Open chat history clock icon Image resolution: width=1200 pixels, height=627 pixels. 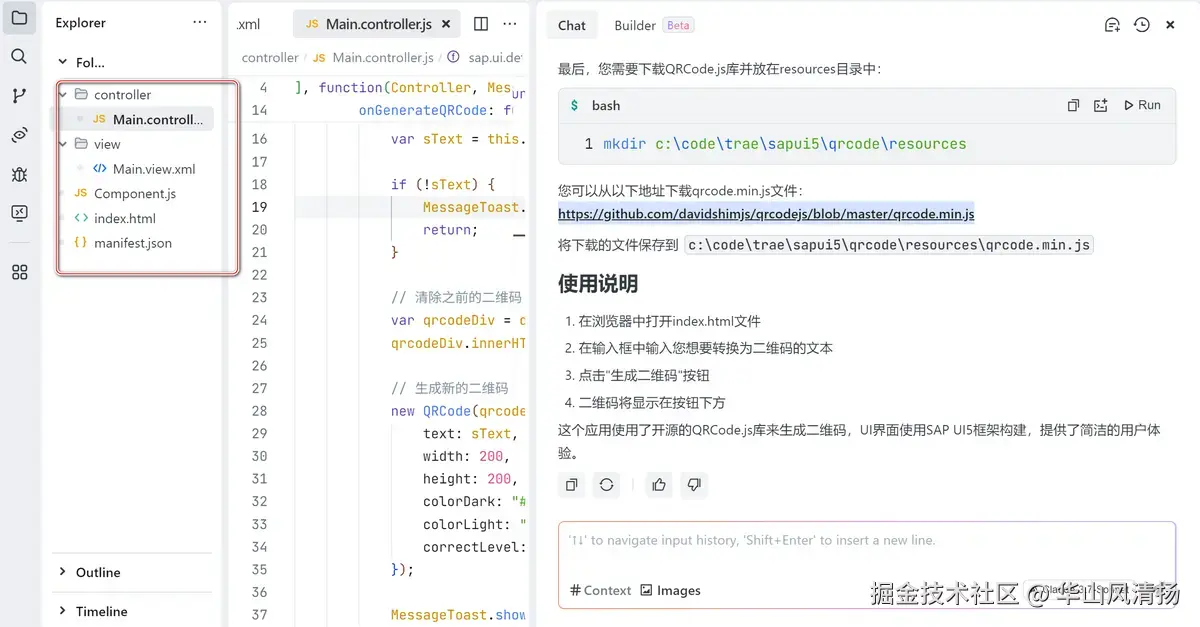coord(1142,25)
